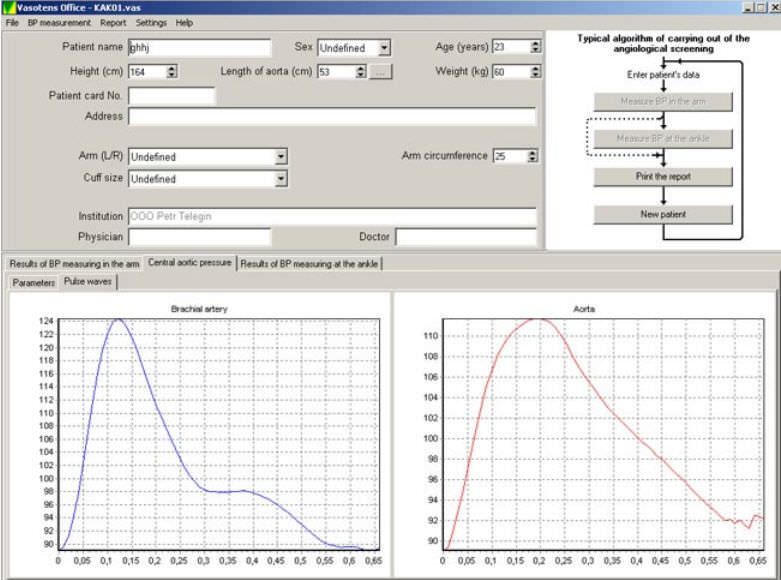The height and width of the screenshot is (580, 781).
Task: Expand the Cuff size dropdown
Action: 281,179
